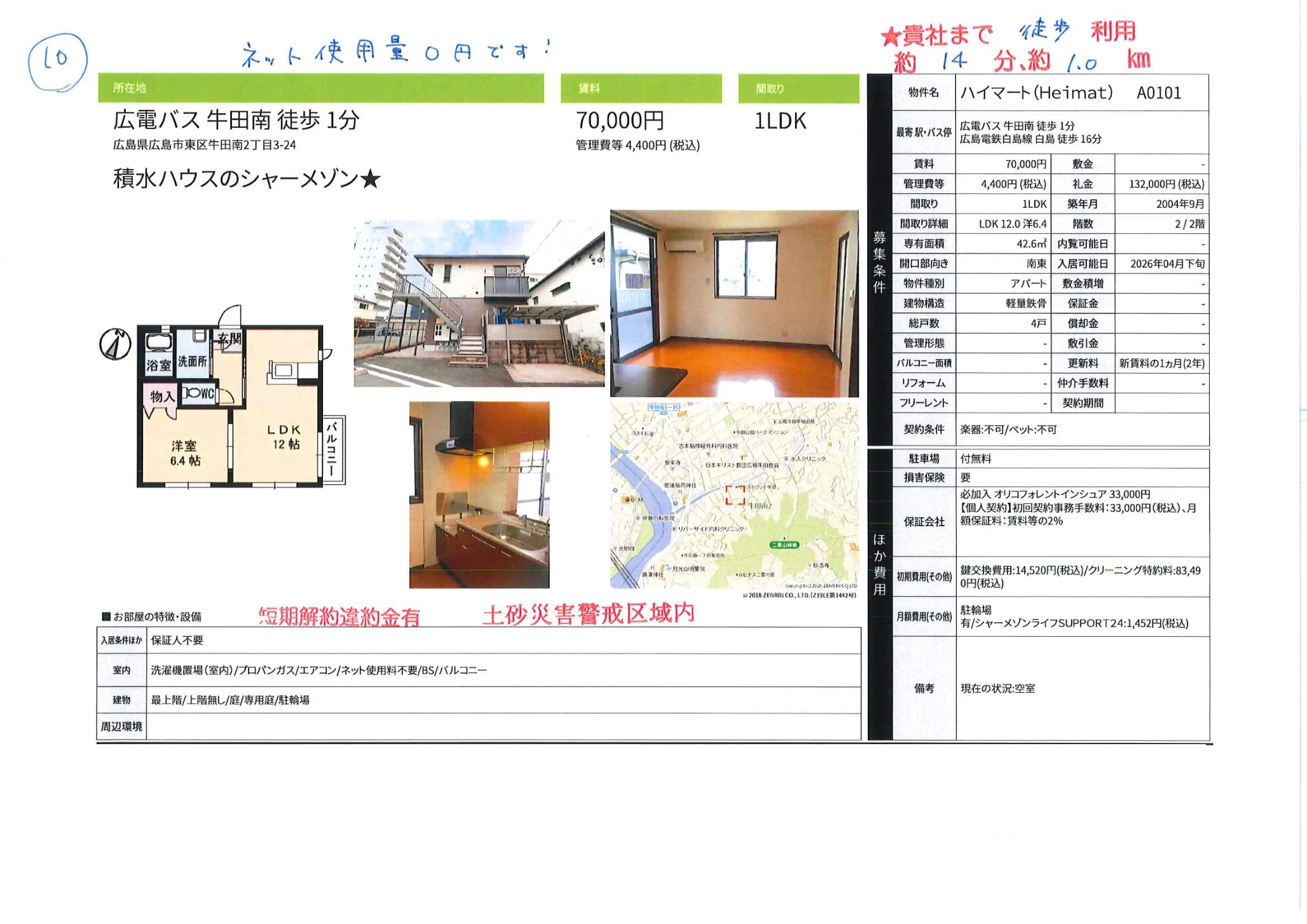This screenshot has width=1307, height=924.
Task: Select the 建物構造 value 軽量鉄骨
Action: 1026,303
